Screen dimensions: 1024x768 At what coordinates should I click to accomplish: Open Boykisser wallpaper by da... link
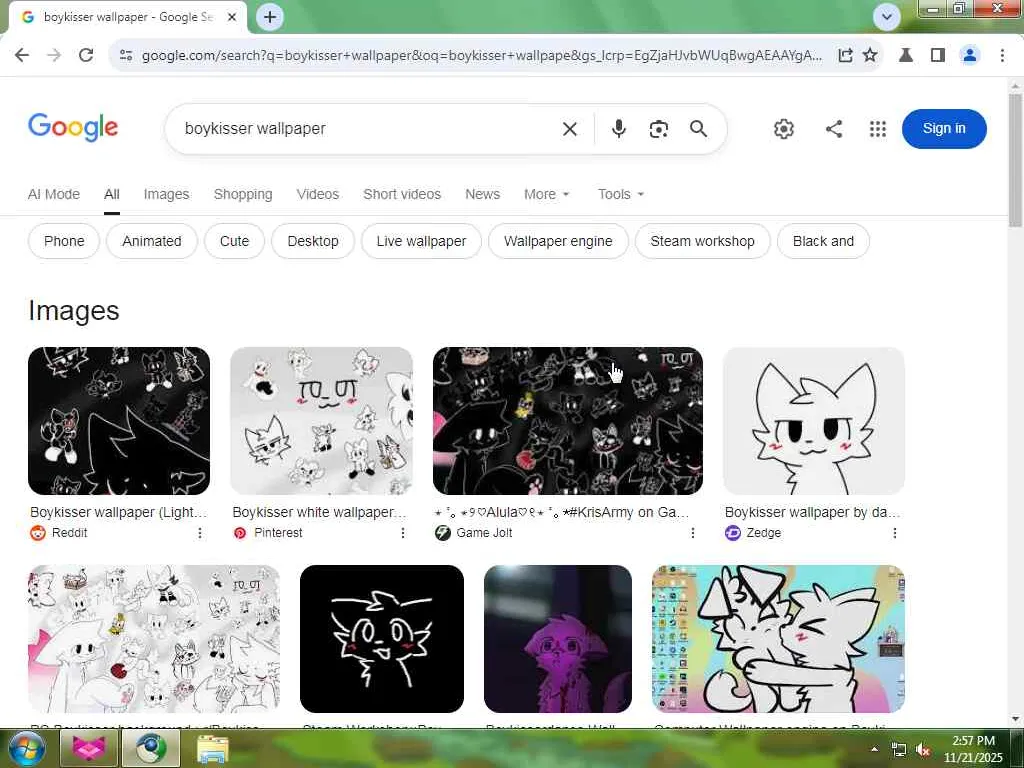pos(812,512)
